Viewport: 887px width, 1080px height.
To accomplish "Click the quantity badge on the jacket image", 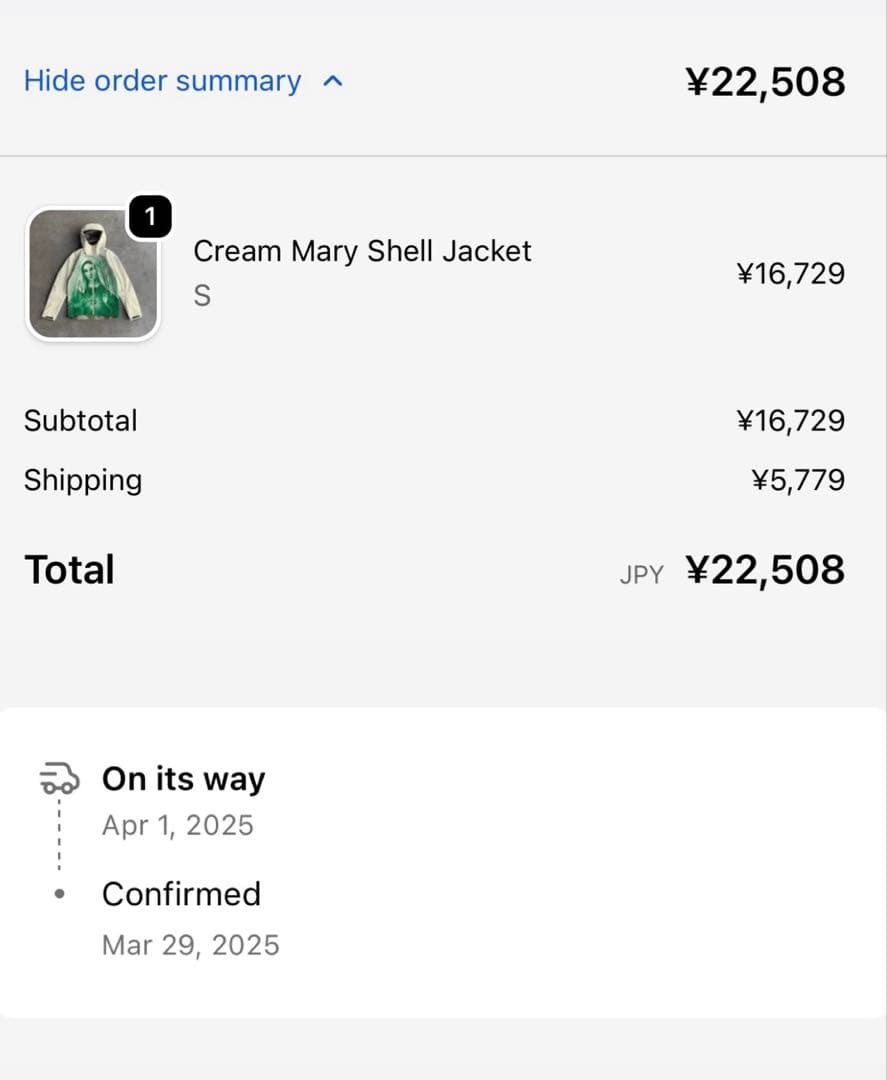I will (150, 217).
